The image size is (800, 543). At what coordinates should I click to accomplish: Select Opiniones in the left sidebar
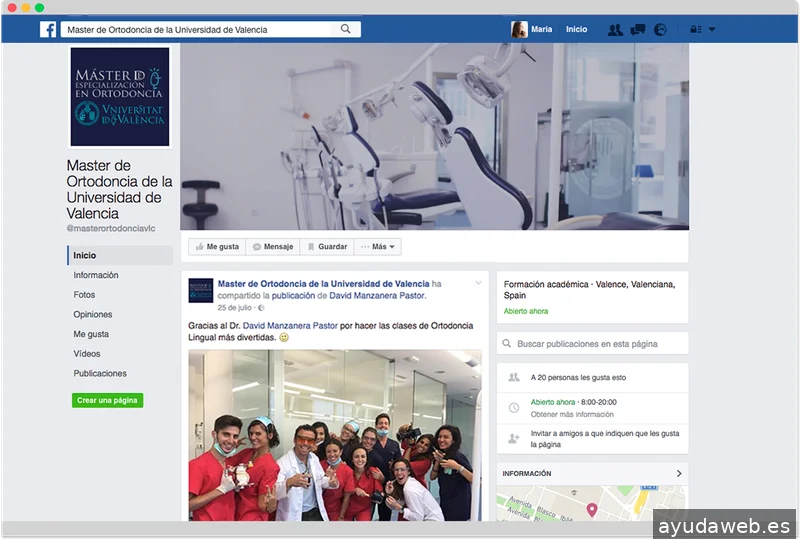pyautogui.click(x=93, y=315)
